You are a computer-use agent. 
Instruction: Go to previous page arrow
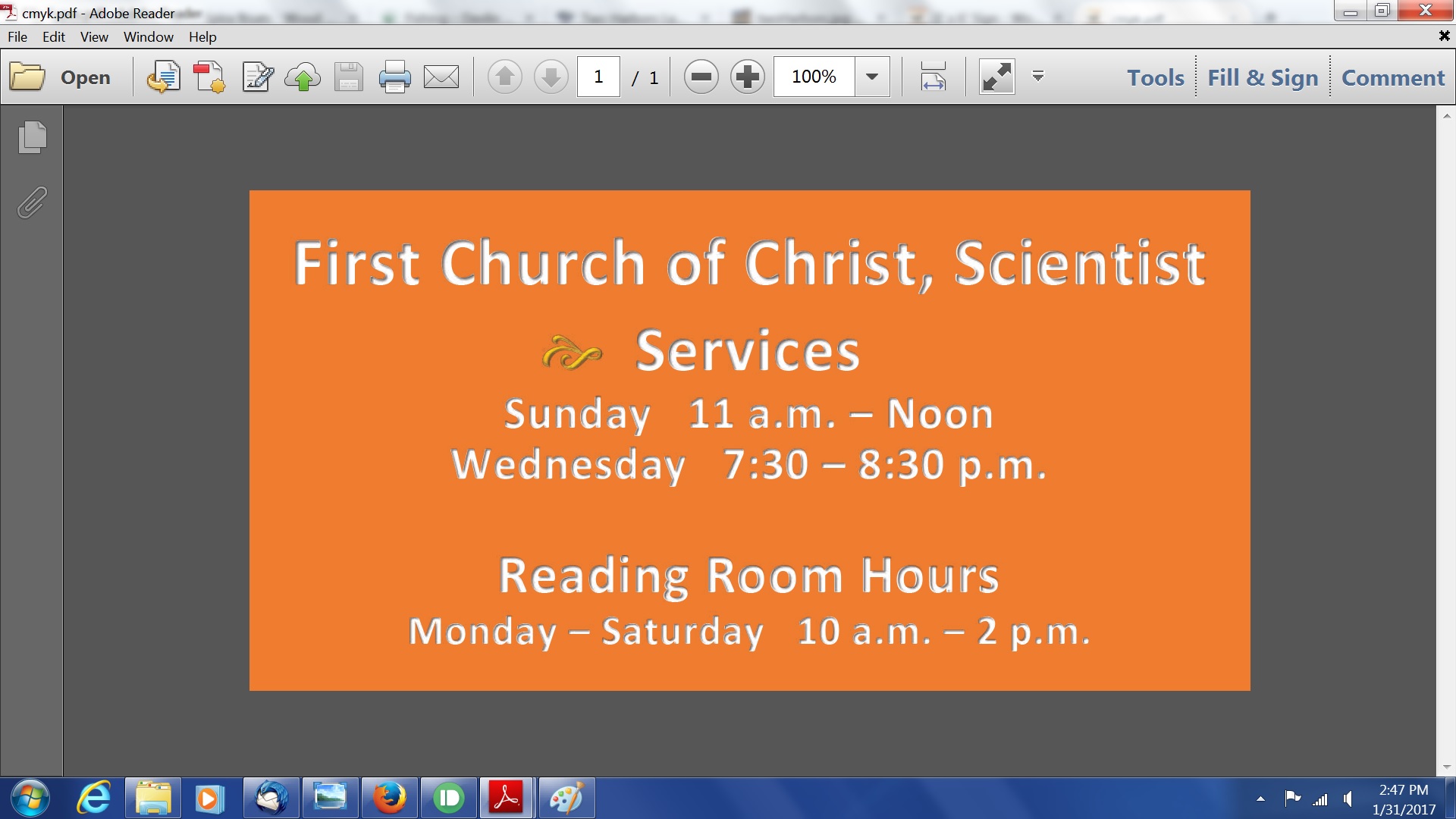click(x=505, y=77)
